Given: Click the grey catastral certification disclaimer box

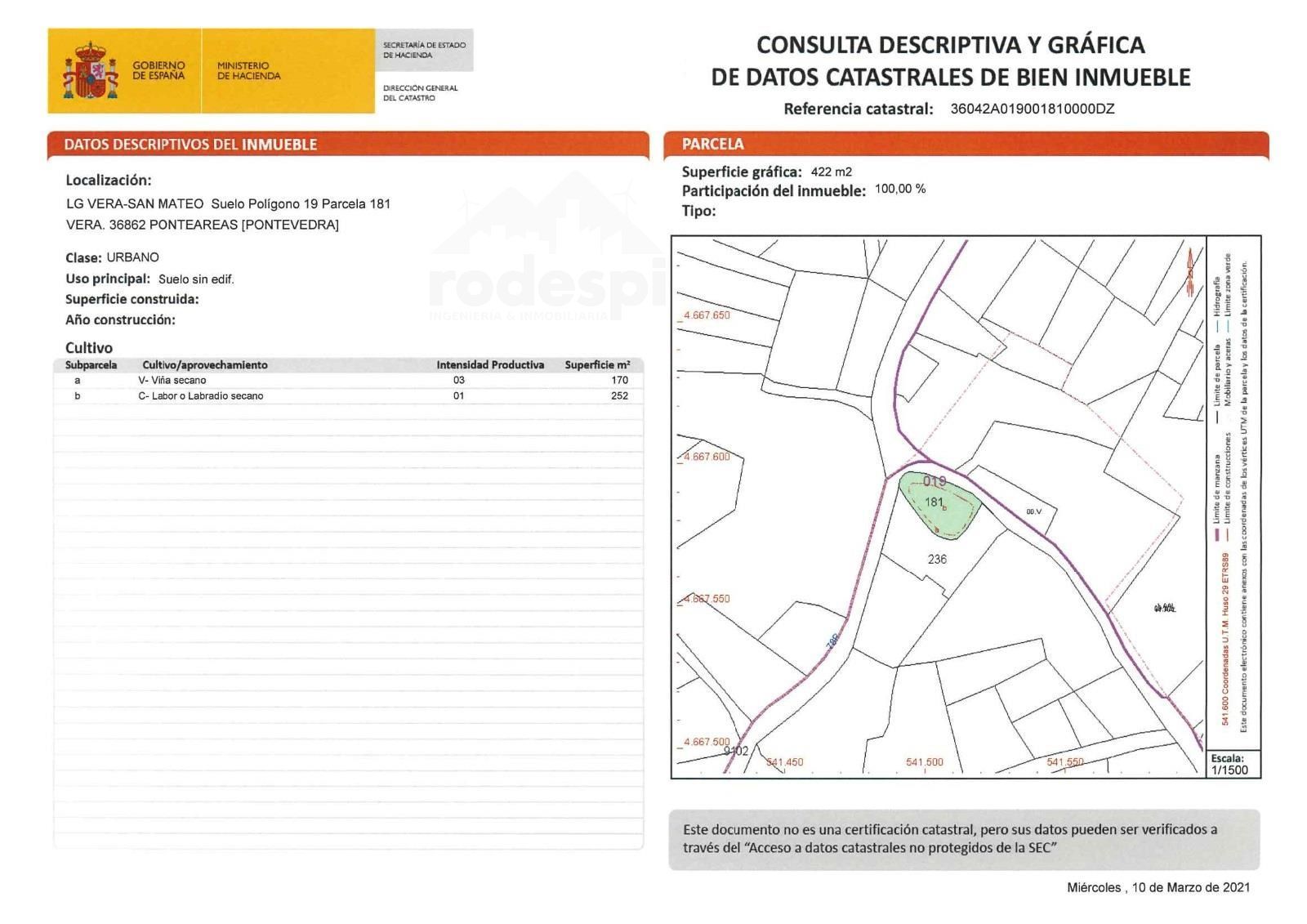Looking at the screenshot, I should point(964,839).
